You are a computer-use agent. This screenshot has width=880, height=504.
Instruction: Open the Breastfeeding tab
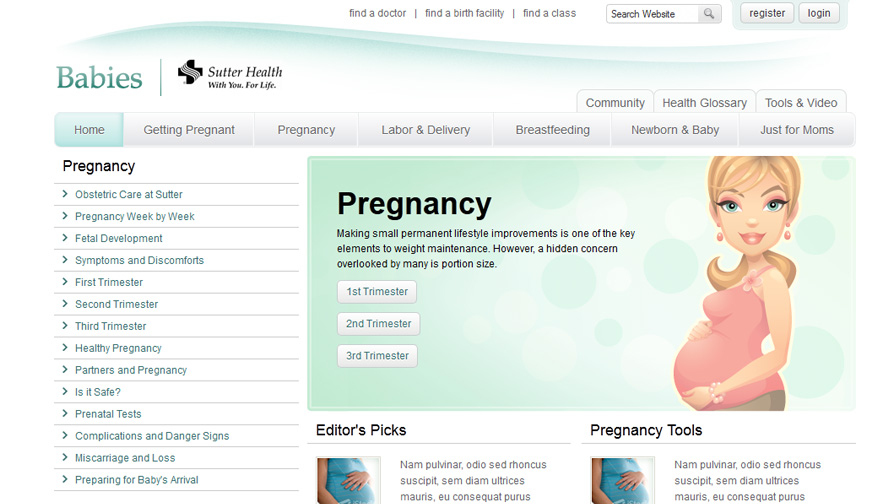[552, 130]
